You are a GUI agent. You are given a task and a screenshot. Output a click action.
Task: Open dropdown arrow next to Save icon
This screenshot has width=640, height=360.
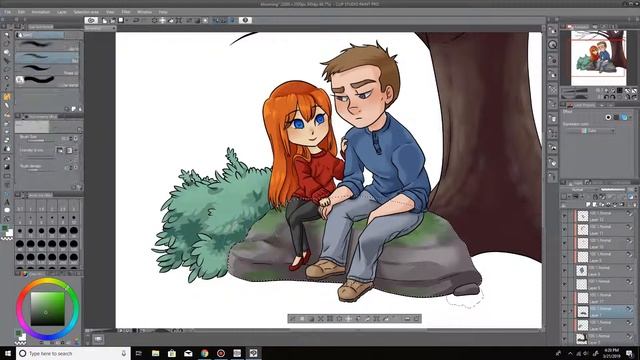(126, 20)
